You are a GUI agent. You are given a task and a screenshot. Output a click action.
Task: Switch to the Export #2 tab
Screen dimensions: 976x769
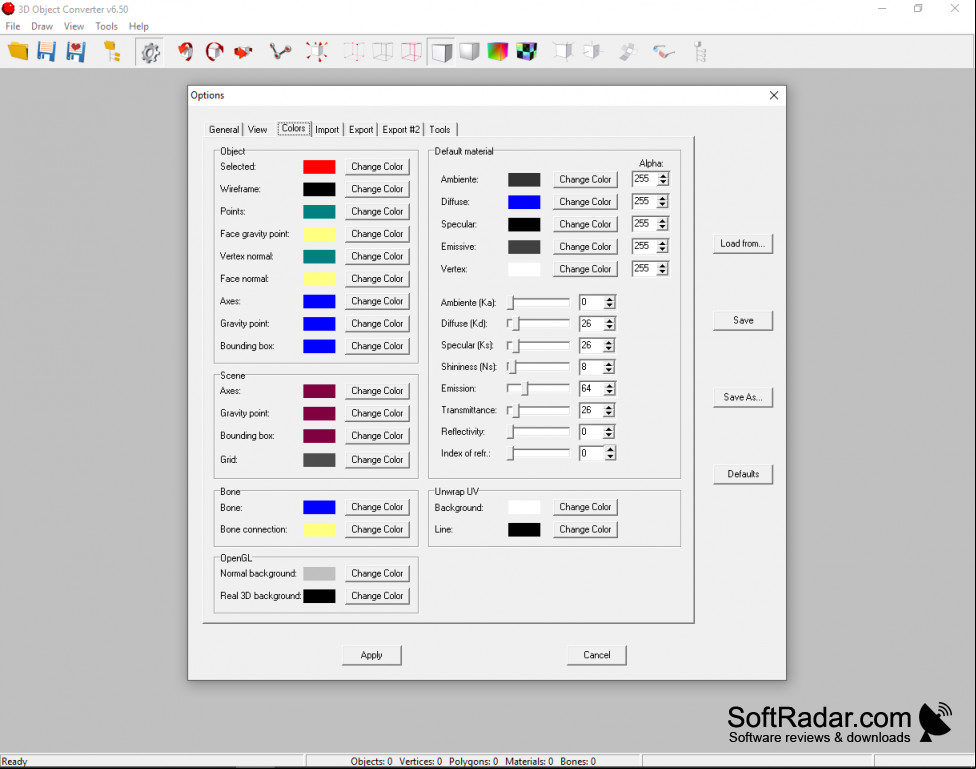click(x=401, y=130)
